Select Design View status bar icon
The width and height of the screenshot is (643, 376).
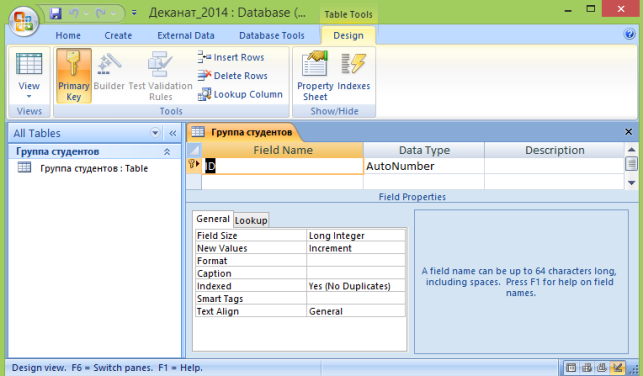click(618, 368)
